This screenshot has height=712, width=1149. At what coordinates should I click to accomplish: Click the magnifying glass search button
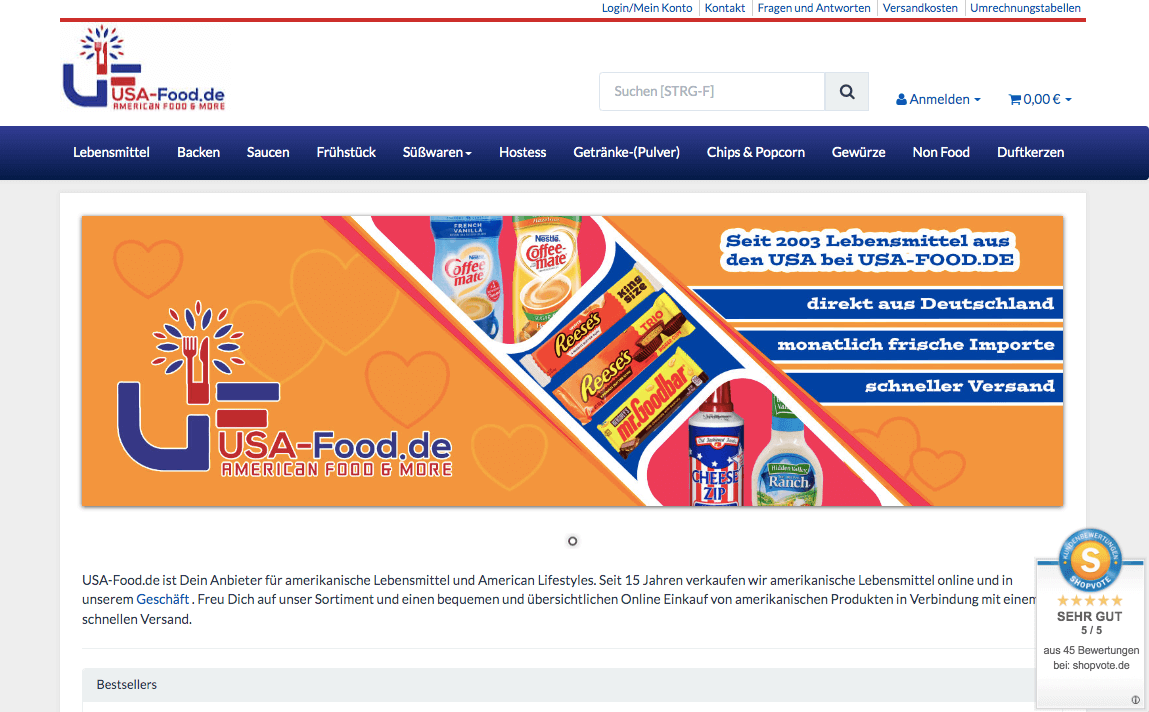(846, 92)
